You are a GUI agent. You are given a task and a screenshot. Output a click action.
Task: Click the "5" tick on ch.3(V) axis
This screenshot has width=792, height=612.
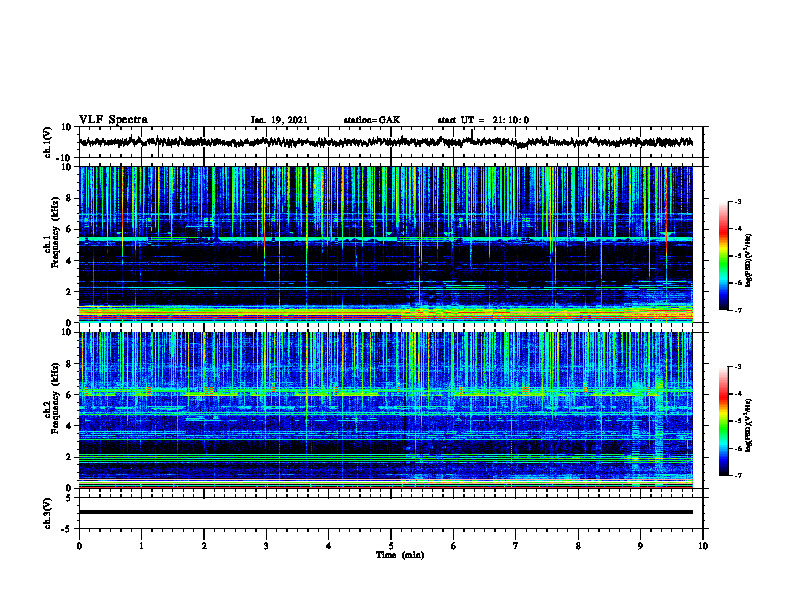pyautogui.click(x=70, y=498)
